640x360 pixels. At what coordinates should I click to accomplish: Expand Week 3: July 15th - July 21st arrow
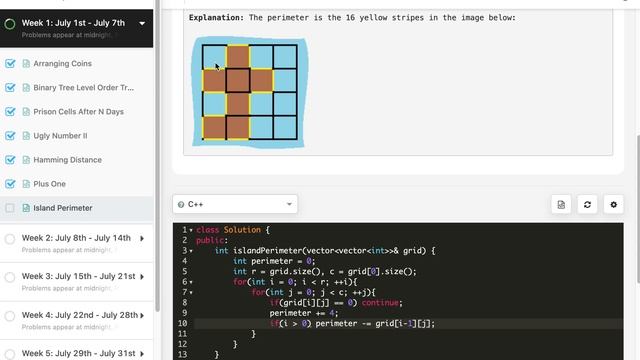(x=142, y=277)
